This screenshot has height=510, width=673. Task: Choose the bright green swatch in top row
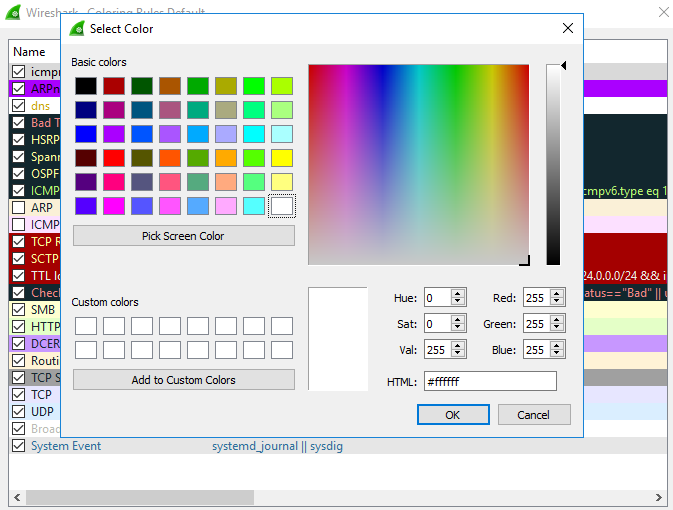click(x=254, y=86)
